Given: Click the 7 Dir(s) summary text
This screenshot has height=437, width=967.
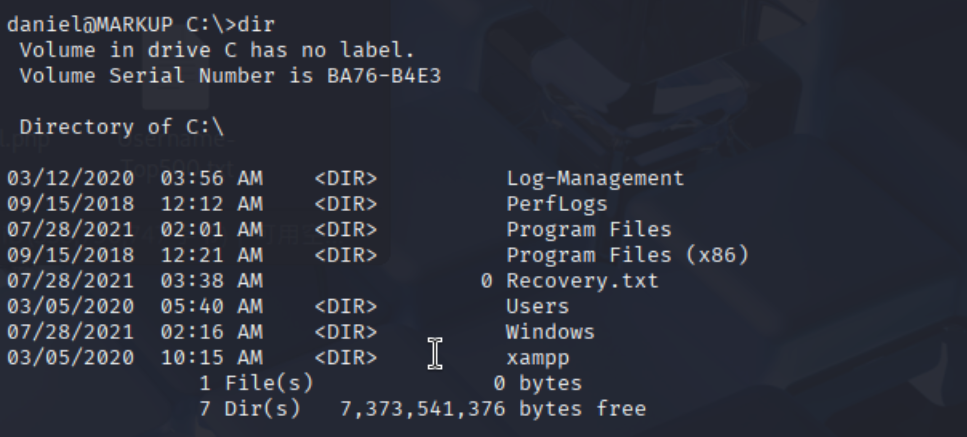Looking at the screenshot, I should click(250, 409).
